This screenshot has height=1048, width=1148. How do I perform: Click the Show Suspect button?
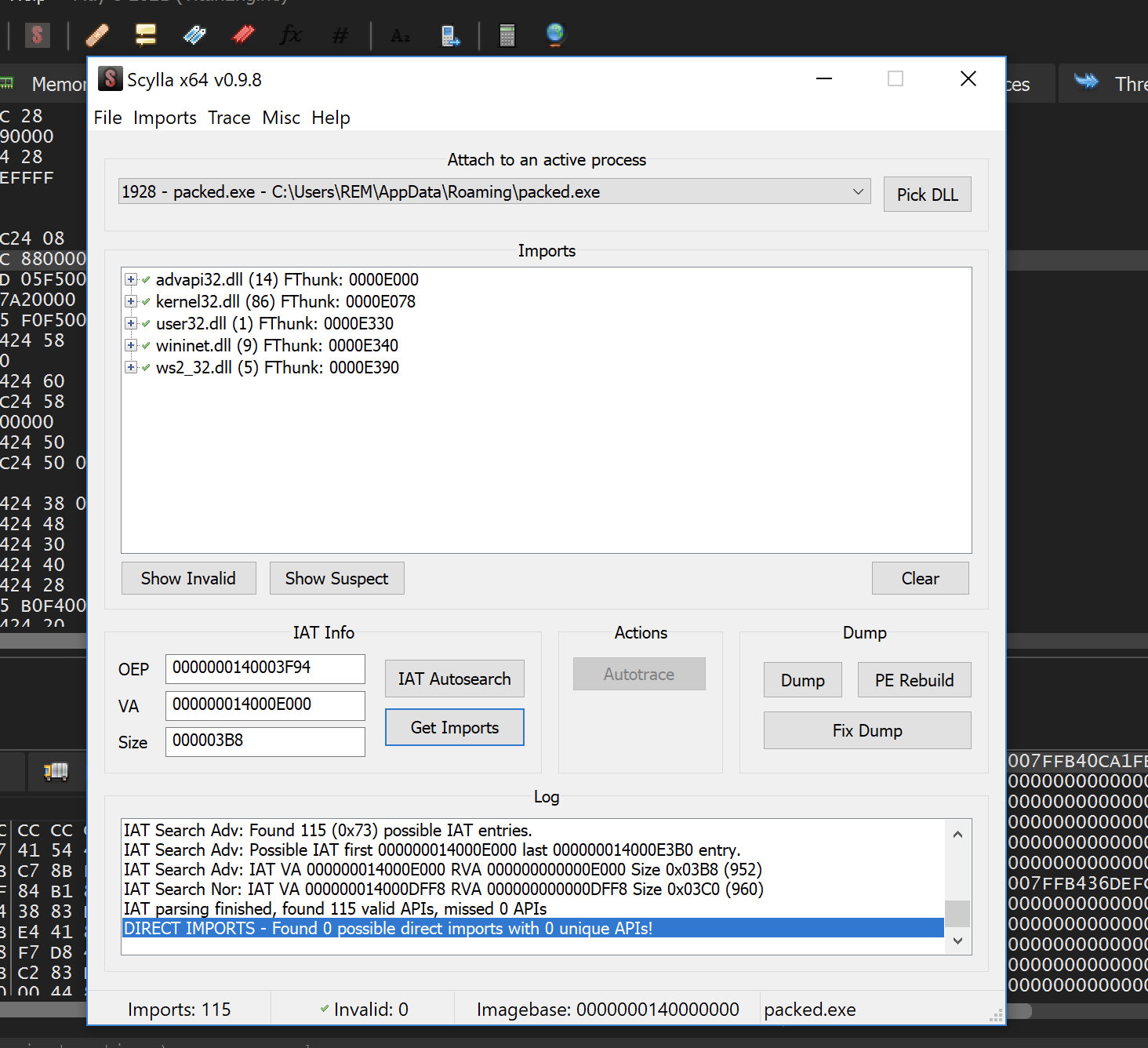pos(337,578)
